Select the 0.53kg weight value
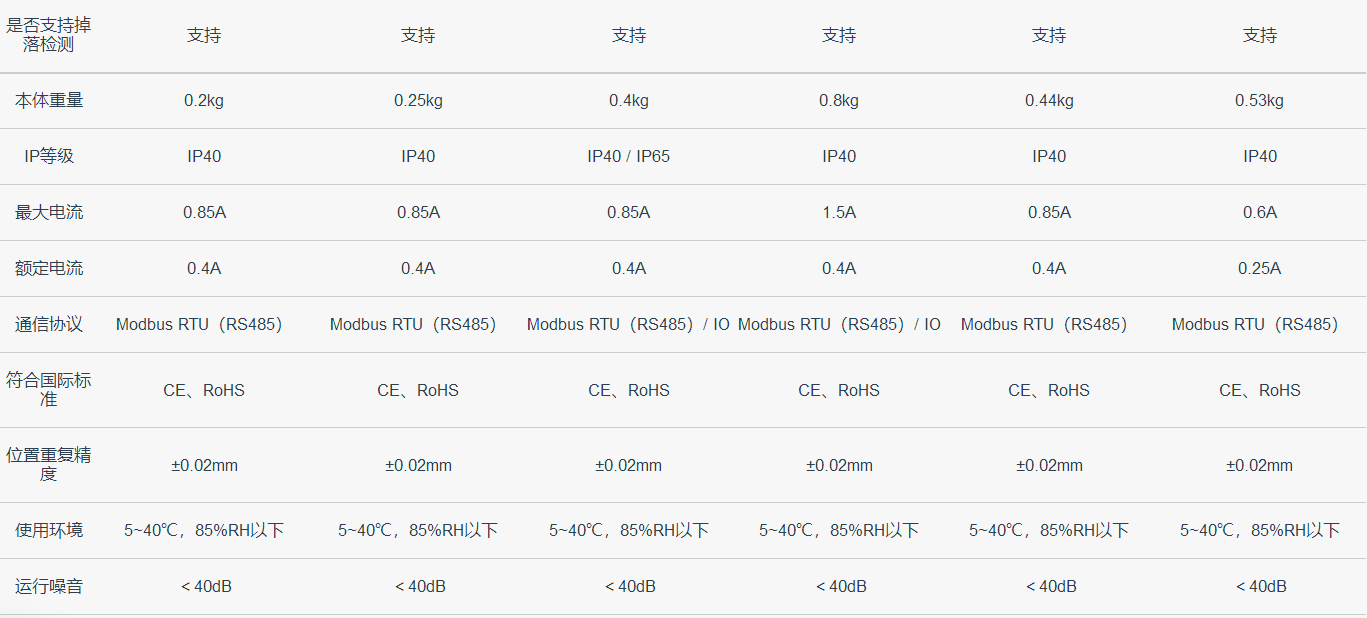The image size is (1367, 618). [1259, 100]
